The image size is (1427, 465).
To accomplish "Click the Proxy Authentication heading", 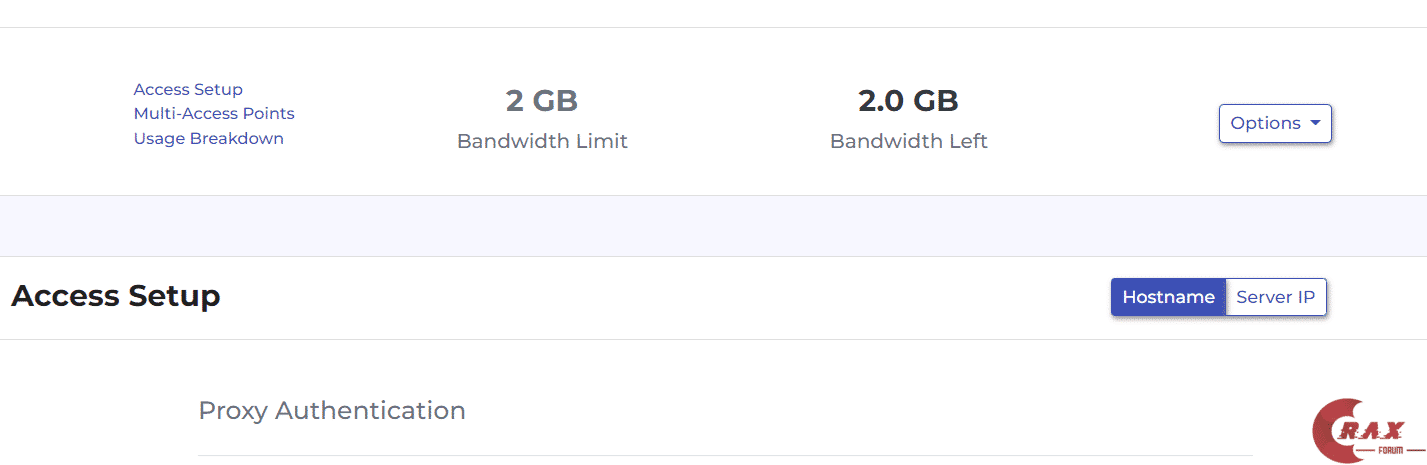I will pyautogui.click(x=332, y=411).
